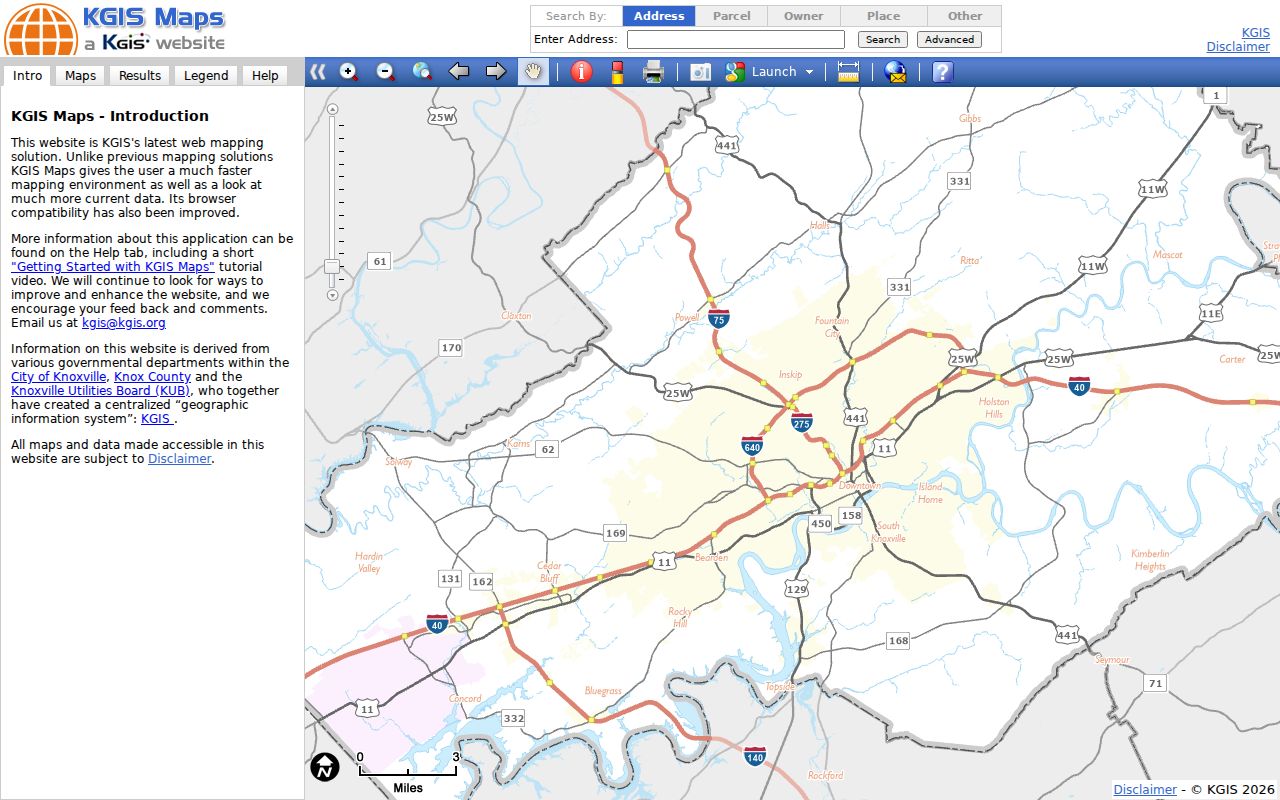
Task: Click the kgis@kgis.org email link
Action: click(x=124, y=323)
